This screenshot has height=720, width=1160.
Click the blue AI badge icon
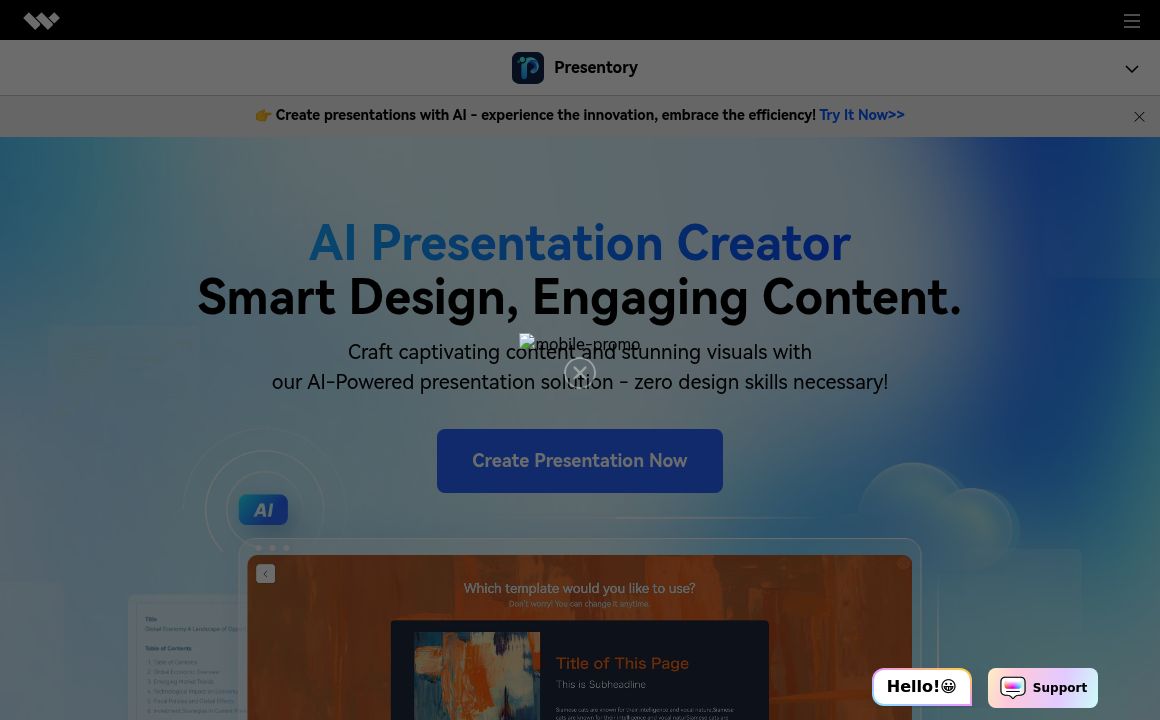coord(263,510)
